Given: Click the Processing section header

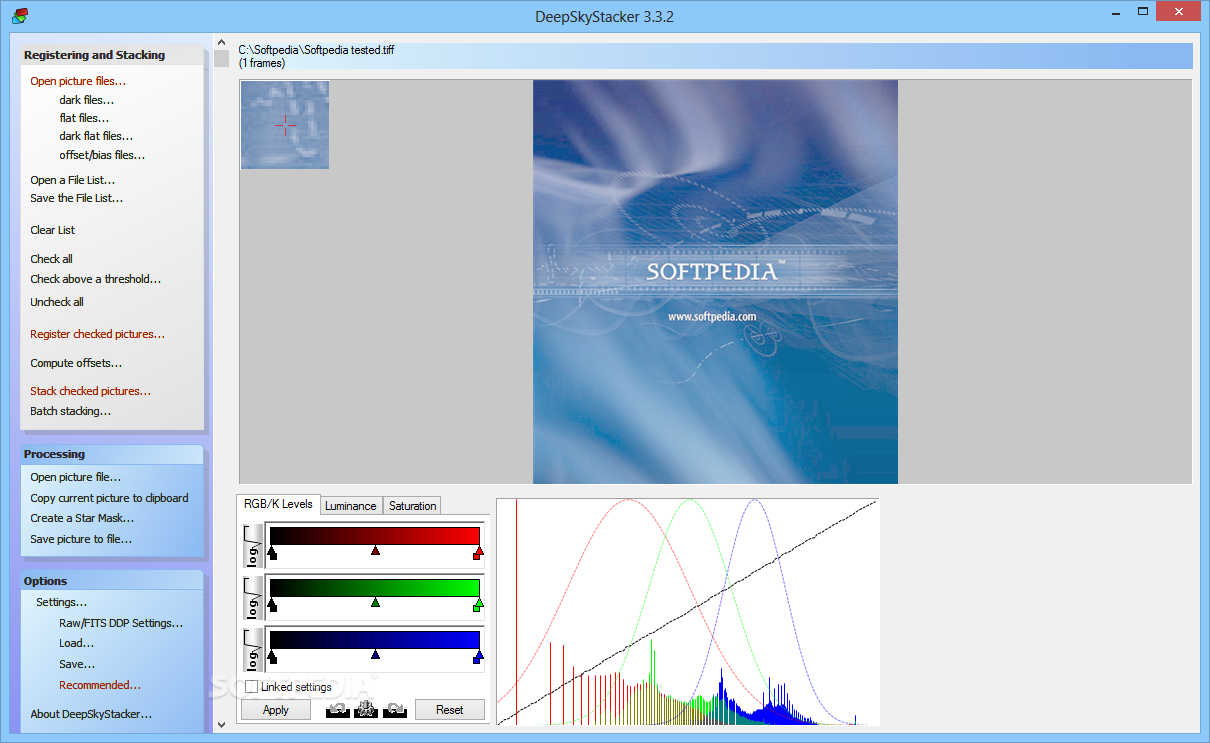Looking at the screenshot, I should (x=112, y=454).
